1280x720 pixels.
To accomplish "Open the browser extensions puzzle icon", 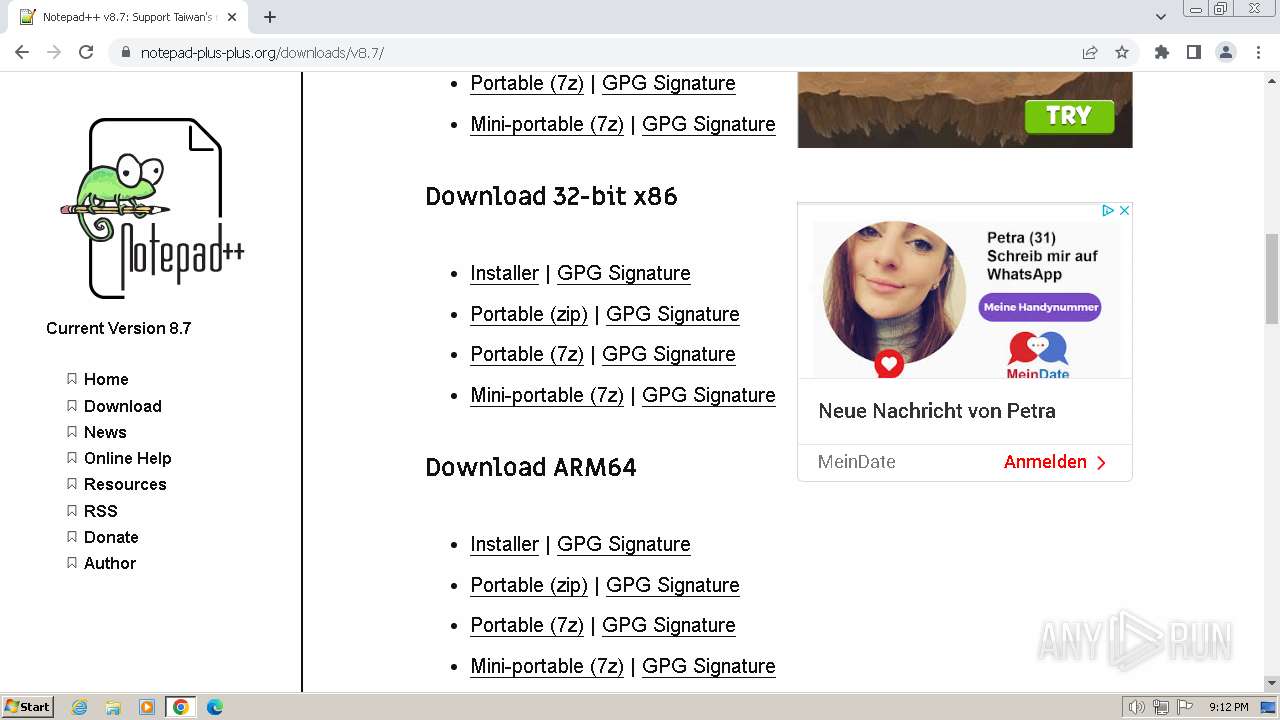I will 1161,52.
